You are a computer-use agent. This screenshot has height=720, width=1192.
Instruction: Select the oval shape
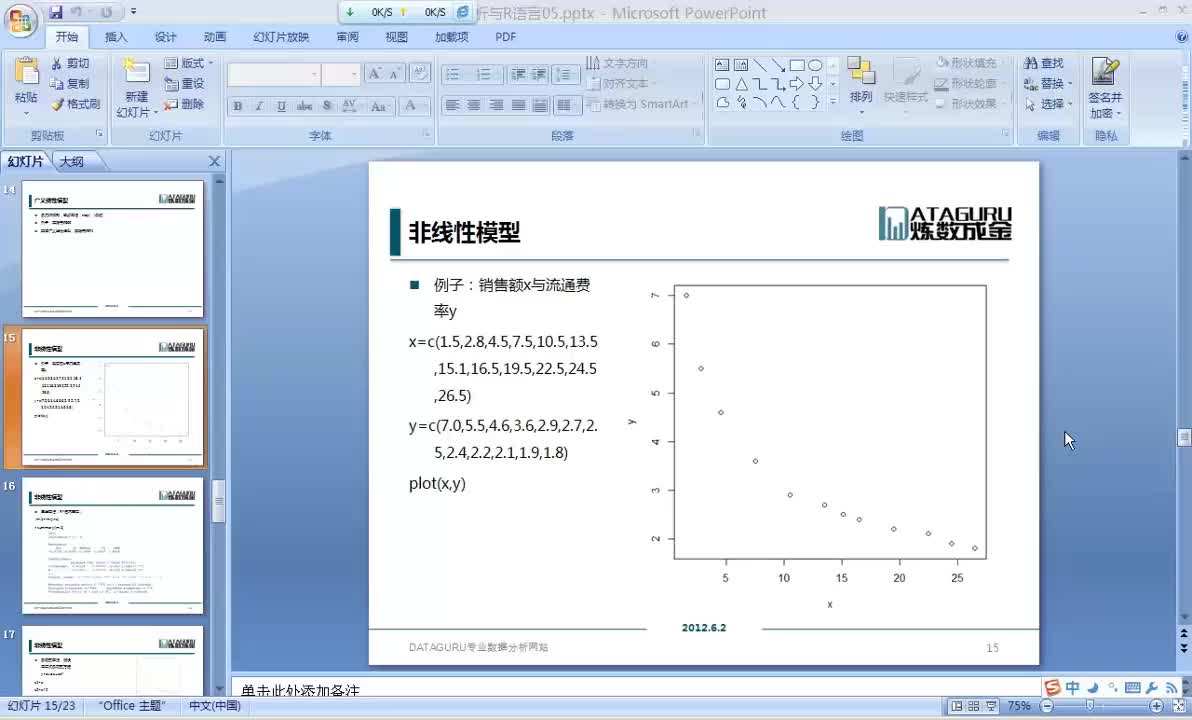(x=815, y=65)
